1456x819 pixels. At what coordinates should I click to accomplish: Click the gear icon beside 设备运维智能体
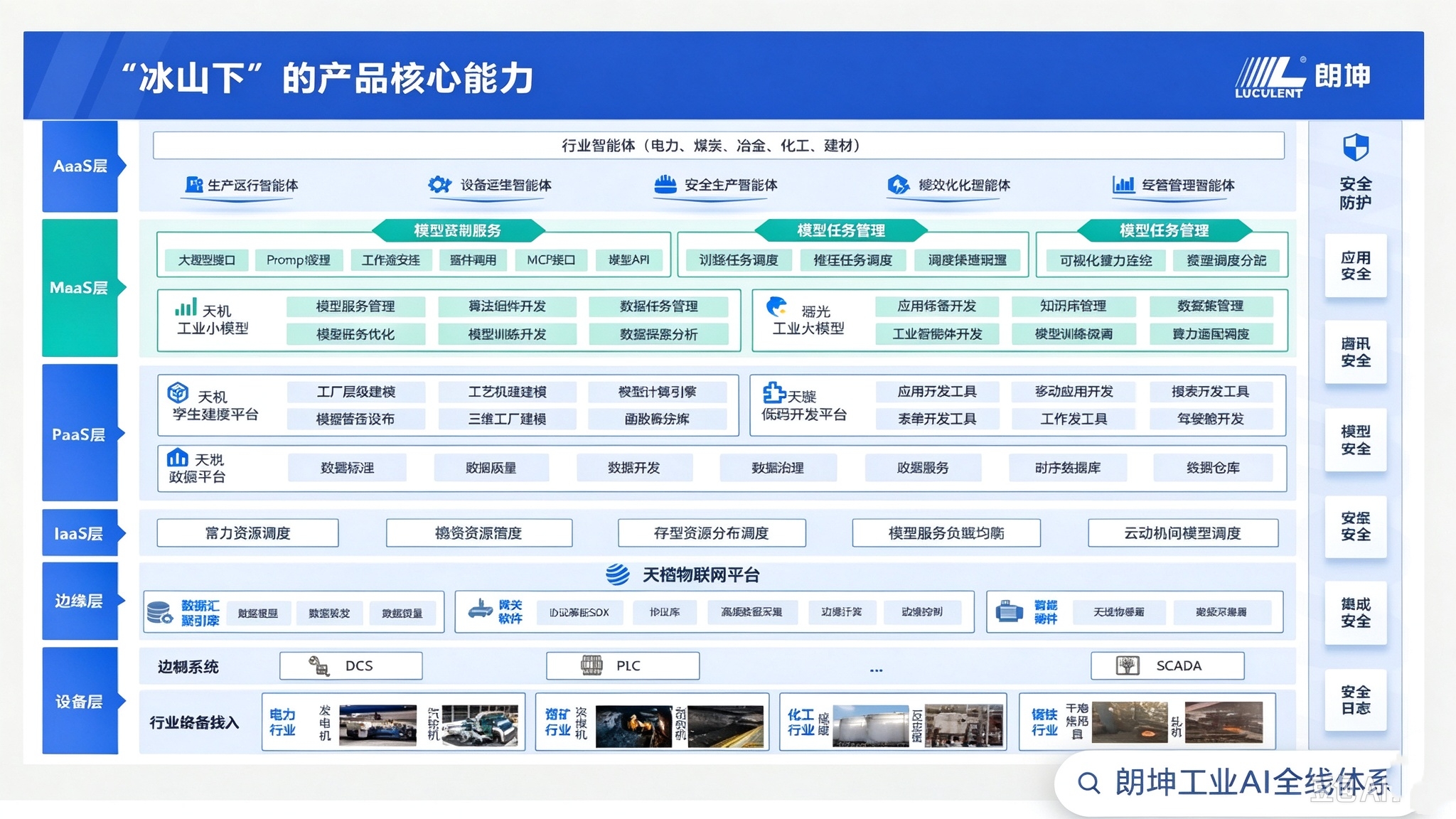pyautogui.click(x=439, y=185)
